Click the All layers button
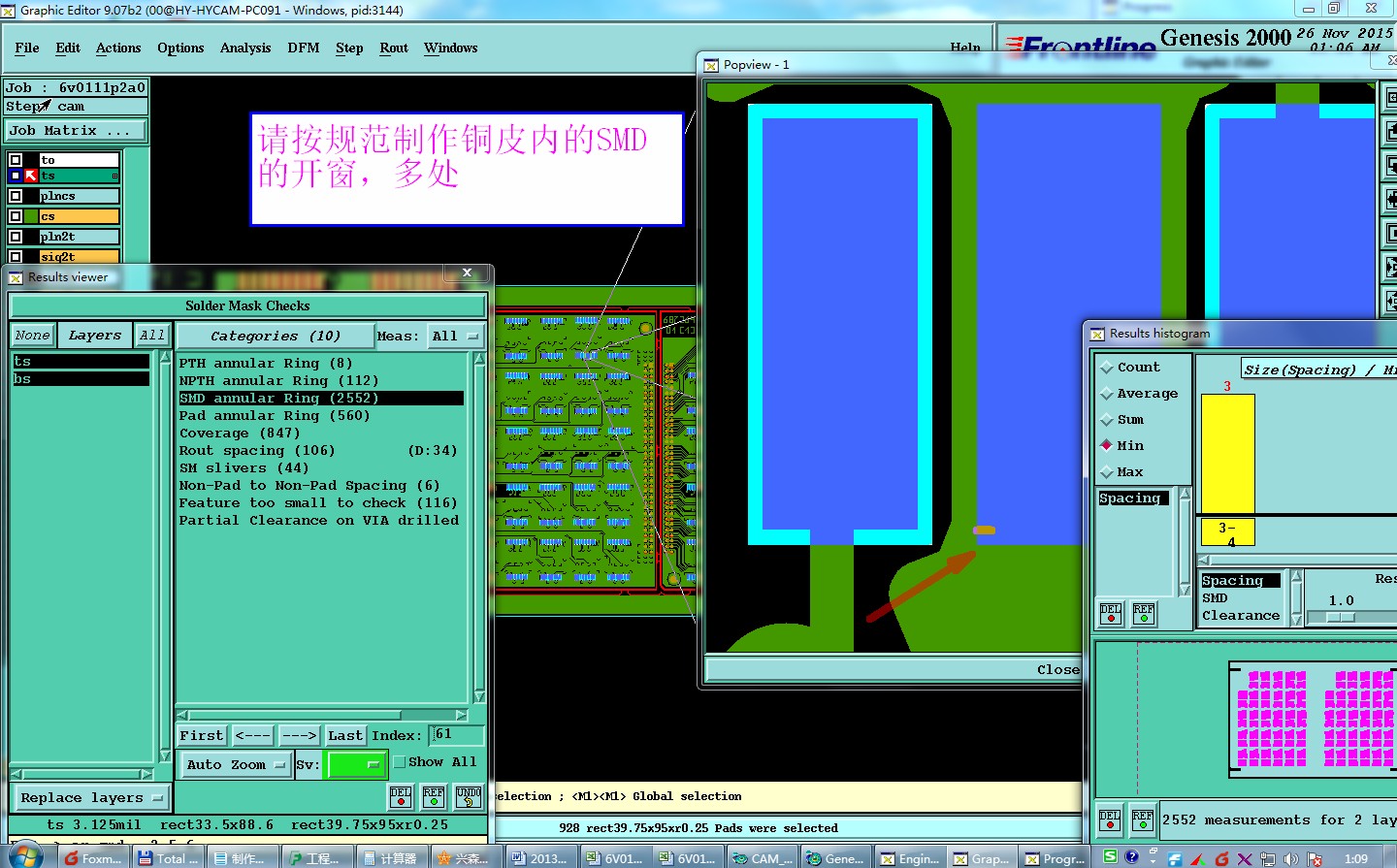1397x868 pixels. coord(152,335)
